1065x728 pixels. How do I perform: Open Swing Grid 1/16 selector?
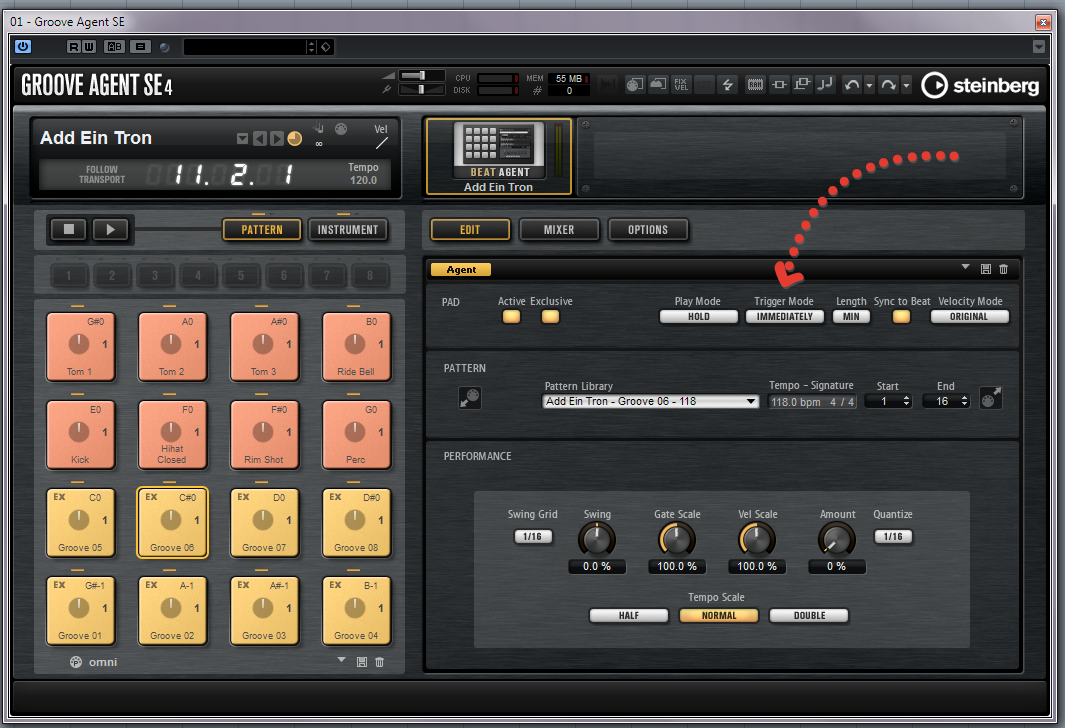pos(533,536)
